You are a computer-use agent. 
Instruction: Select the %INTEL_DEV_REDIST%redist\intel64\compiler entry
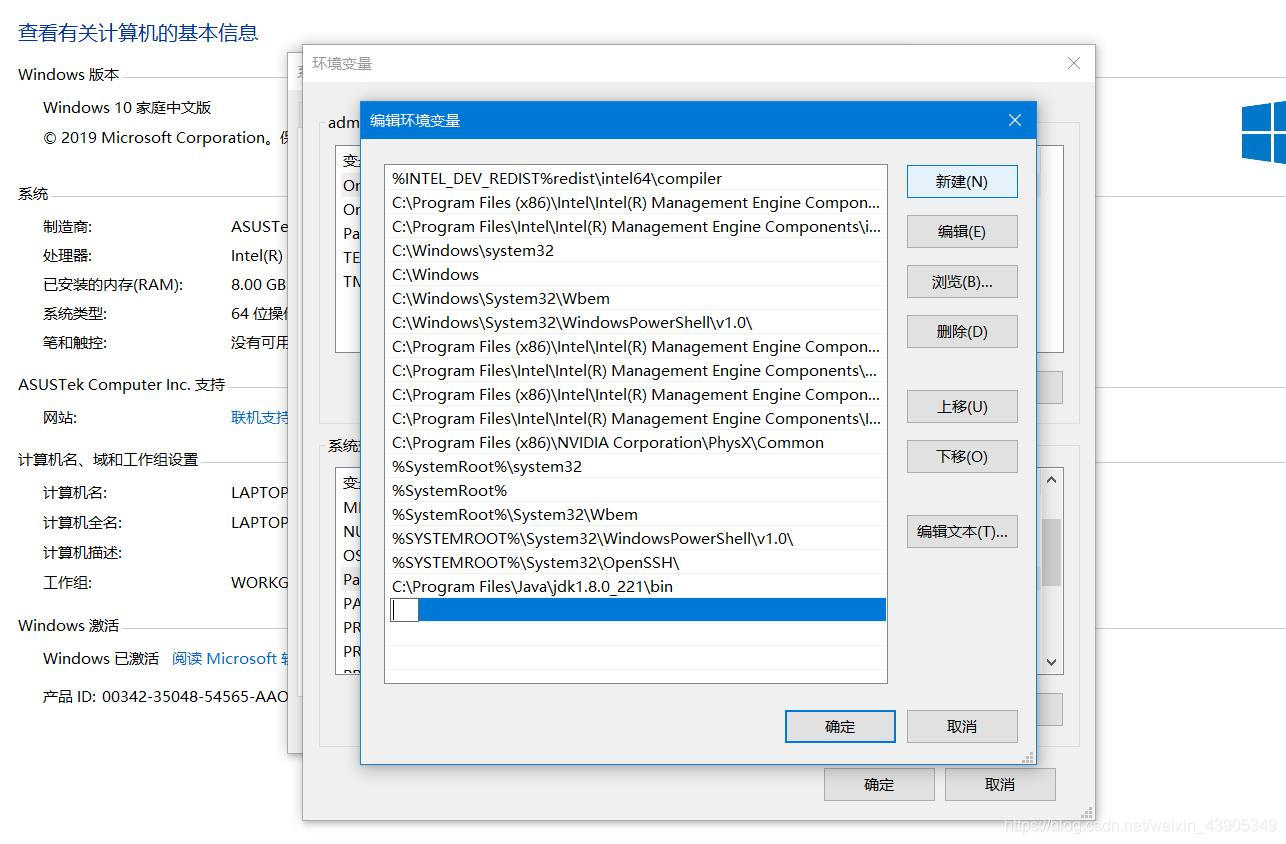(x=636, y=179)
